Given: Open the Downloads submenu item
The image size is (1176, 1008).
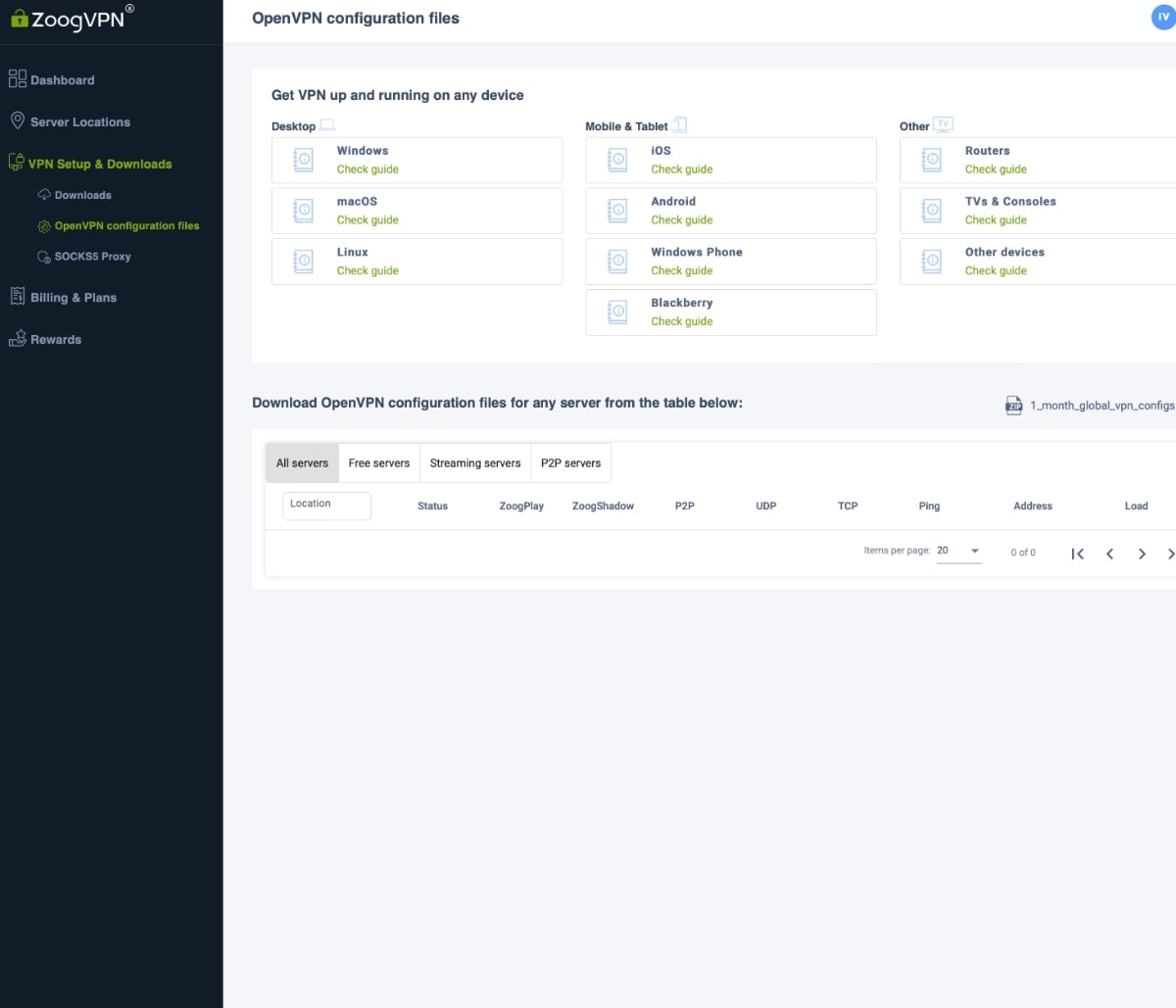Looking at the screenshot, I should point(83,196).
